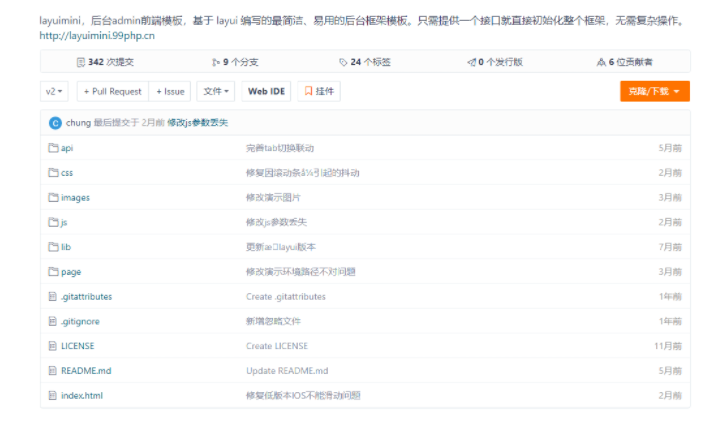Launch the Web IDE
The width and height of the screenshot is (716, 425).
(x=266, y=91)
